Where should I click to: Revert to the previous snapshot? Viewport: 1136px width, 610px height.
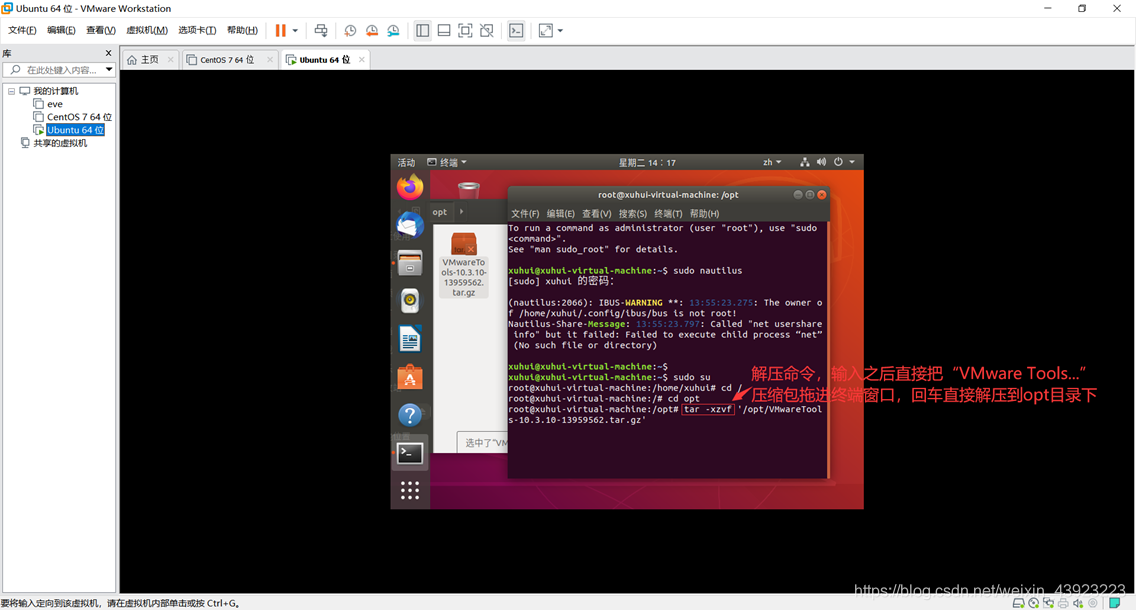[372, 30]
